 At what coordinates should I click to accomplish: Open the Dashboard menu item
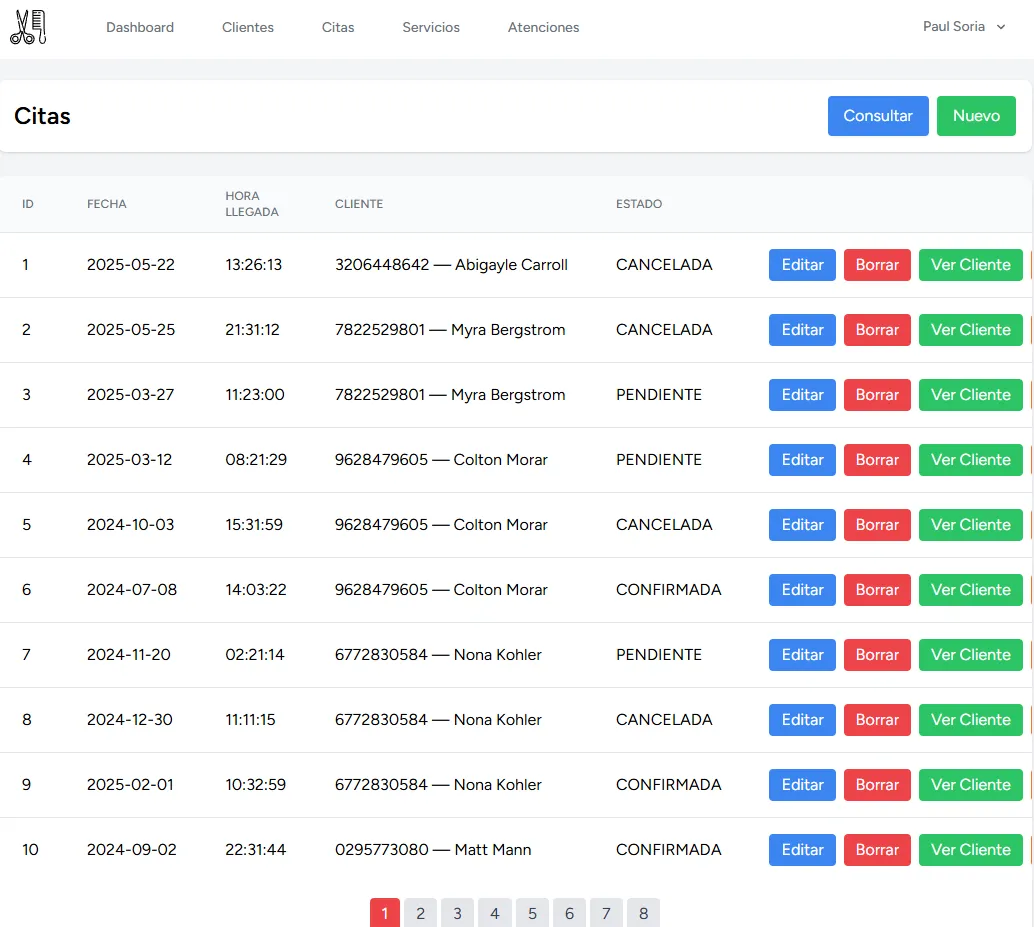point(140,28)
